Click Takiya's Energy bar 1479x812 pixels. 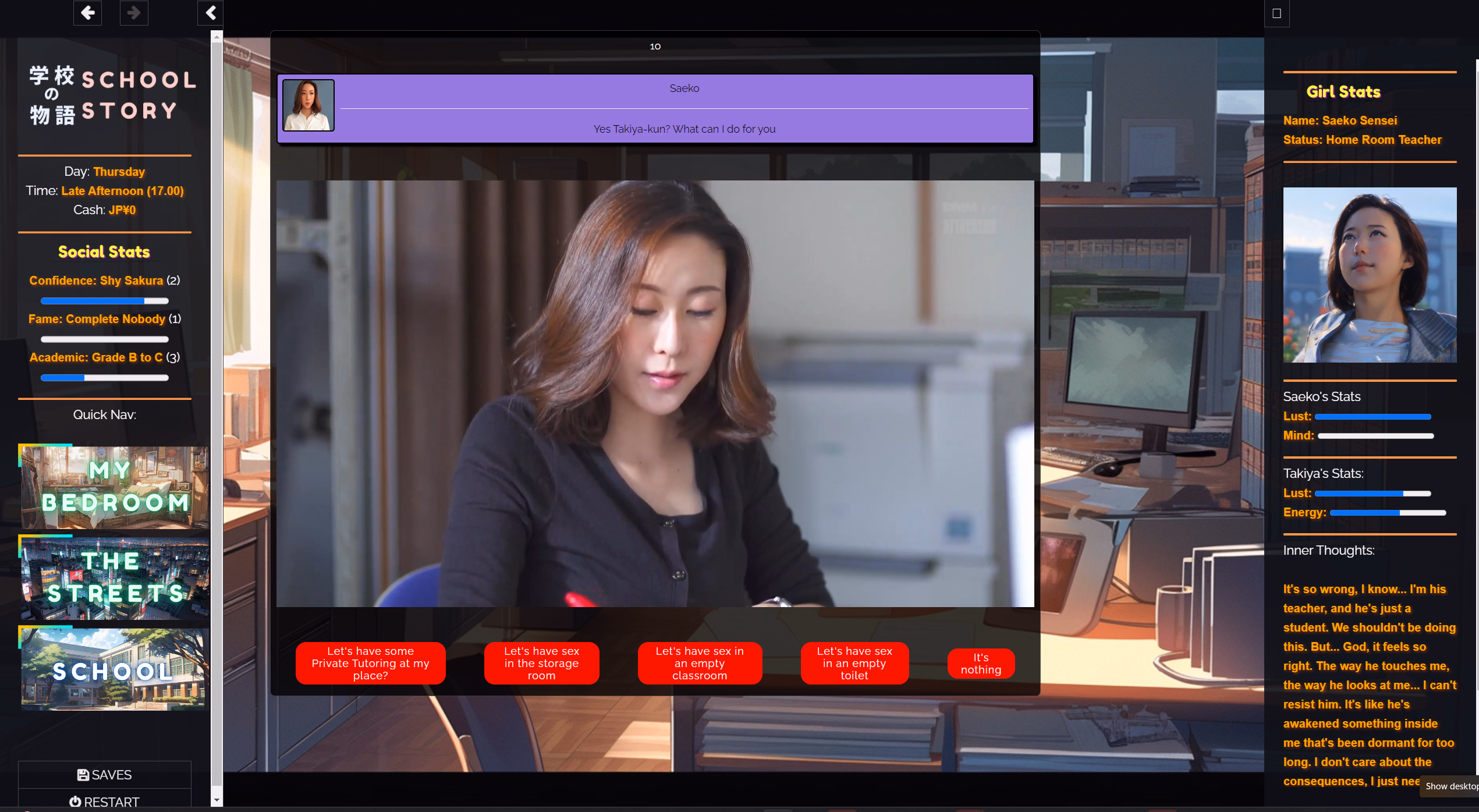point(1388,513)
